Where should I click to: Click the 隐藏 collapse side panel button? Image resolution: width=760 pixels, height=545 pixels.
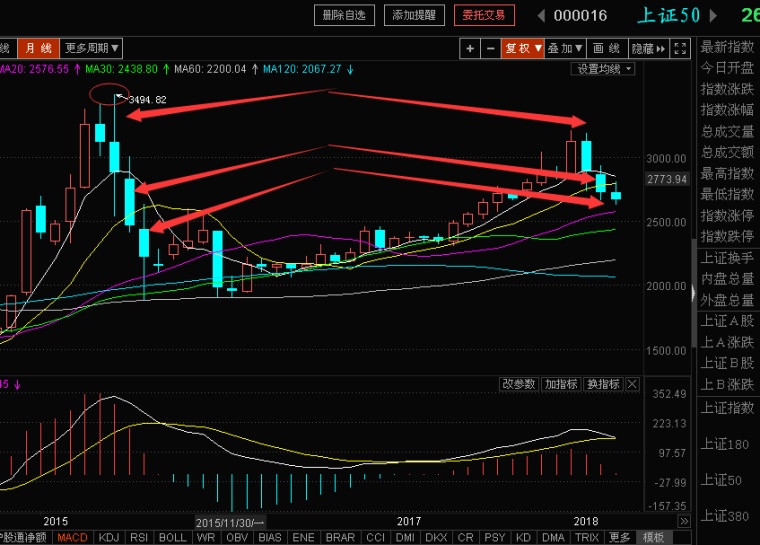pos(648,48)
